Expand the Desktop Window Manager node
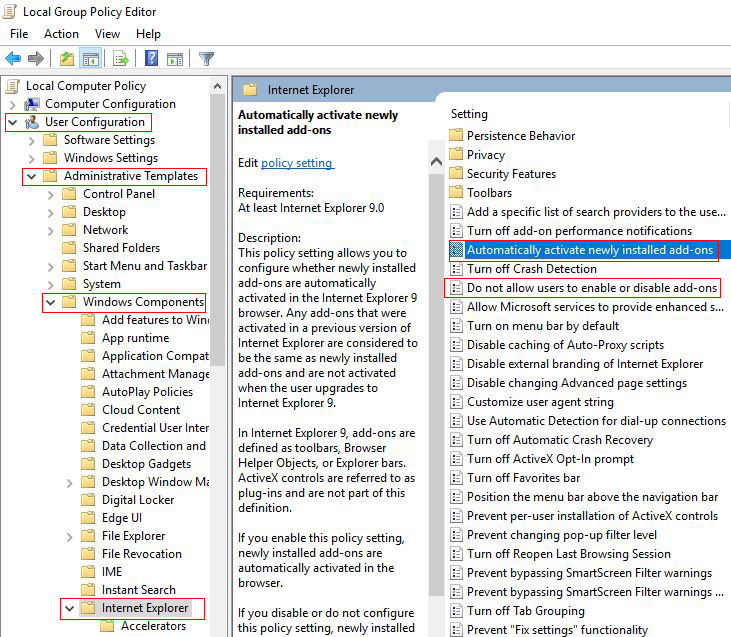The height and width of the screenshot is (637, 731). click(x=70, y=483)
